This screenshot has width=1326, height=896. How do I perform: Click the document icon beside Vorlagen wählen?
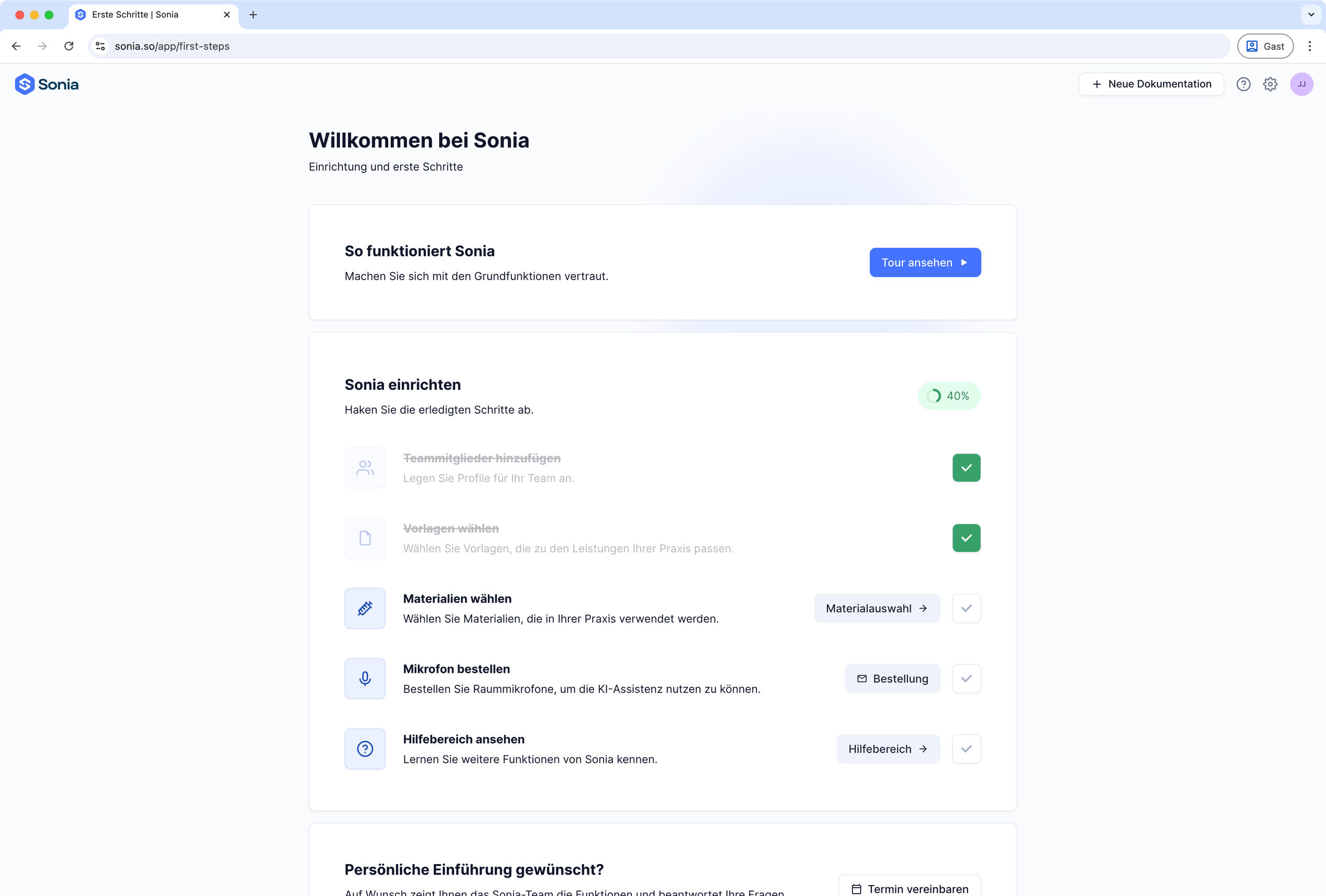point(365,538)
